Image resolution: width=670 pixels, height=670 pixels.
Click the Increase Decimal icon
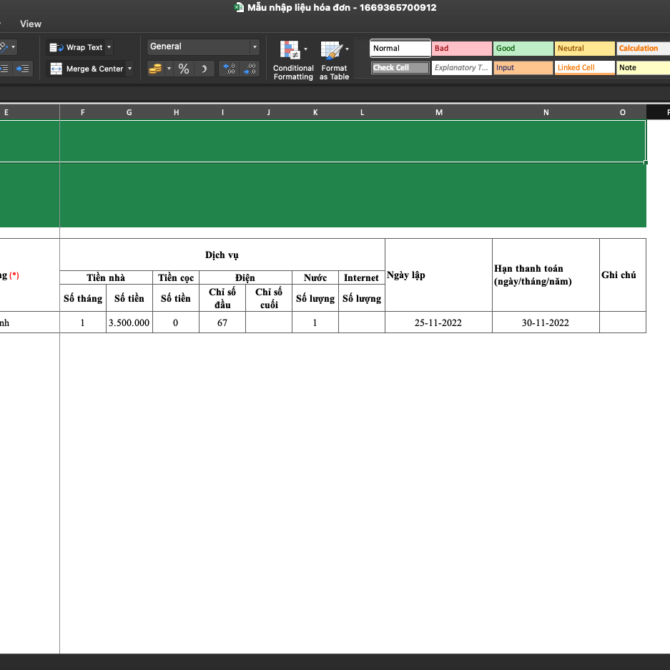point(229,69)
